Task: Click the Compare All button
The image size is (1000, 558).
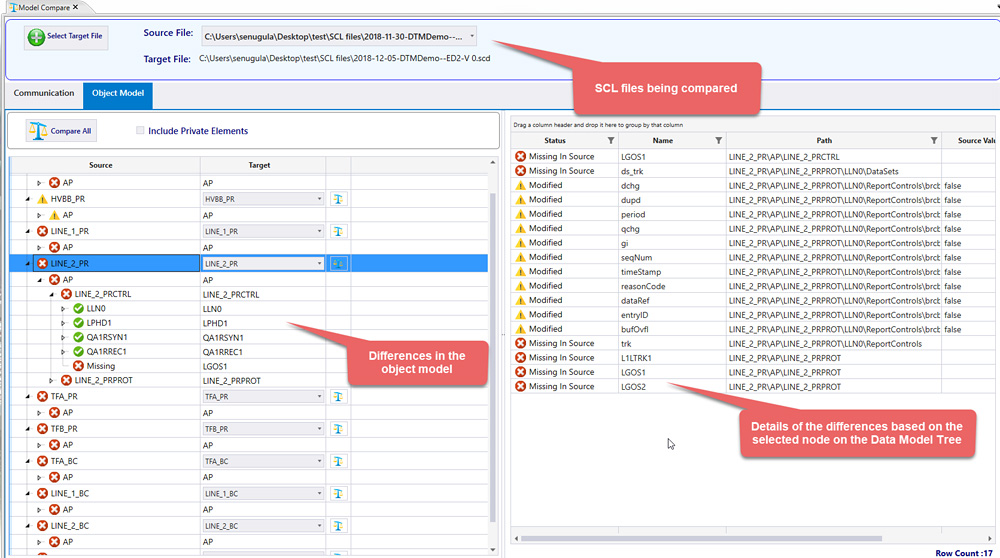Action: (61, 131)
